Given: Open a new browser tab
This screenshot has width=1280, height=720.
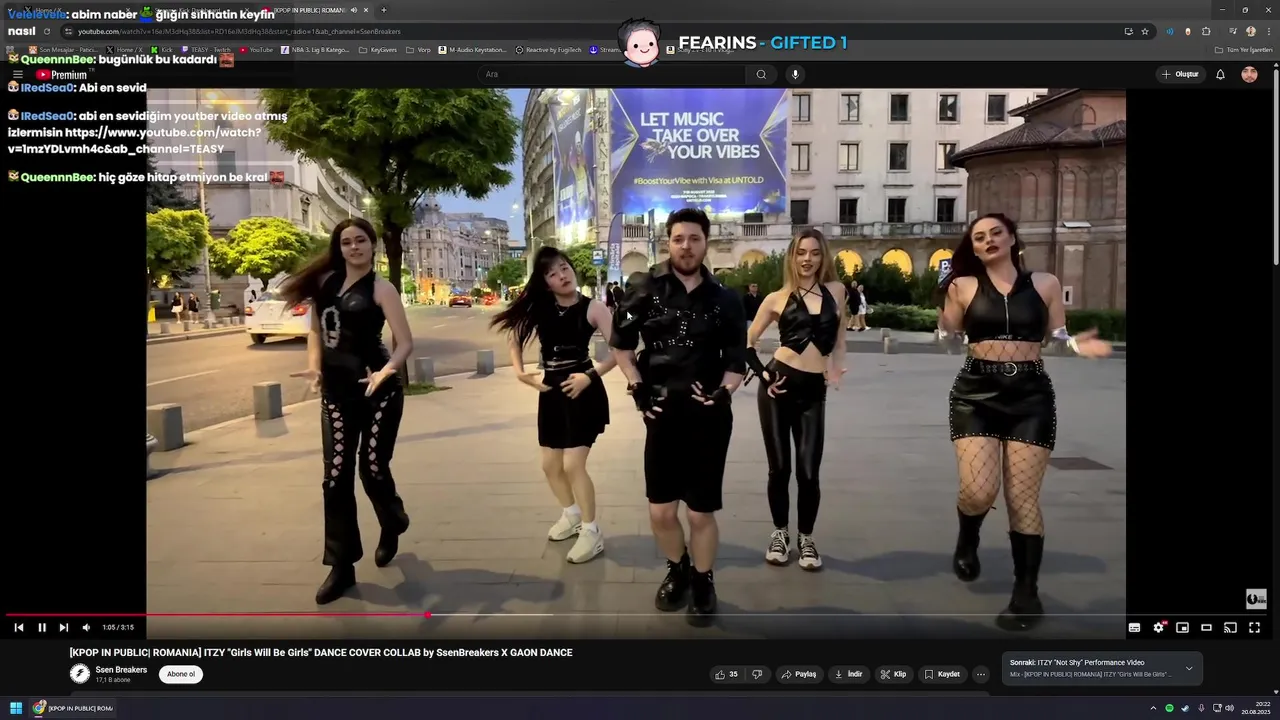Looking at the screenshot, I should click(383, 10).
